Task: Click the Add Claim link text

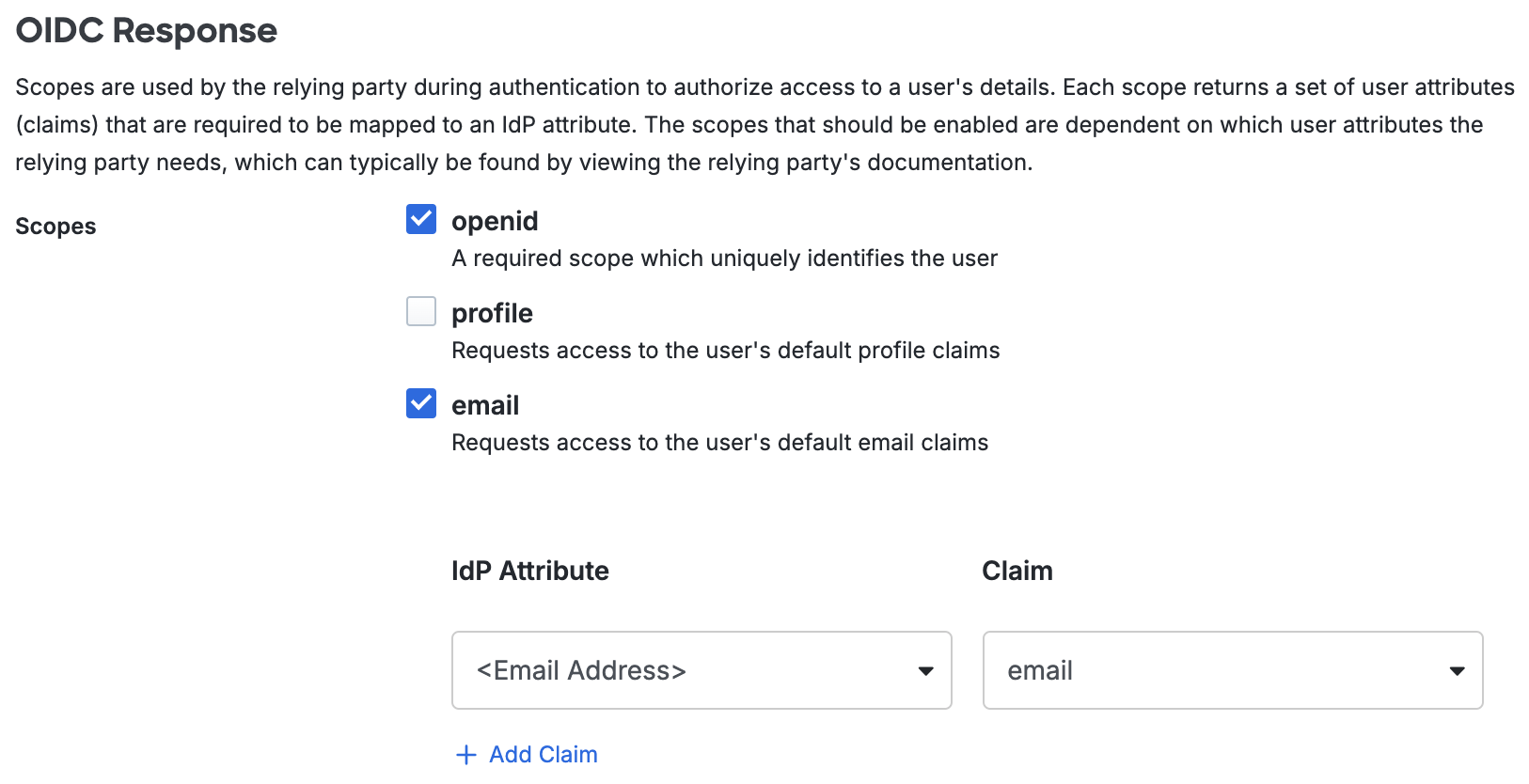Action: tap(543, 755)
